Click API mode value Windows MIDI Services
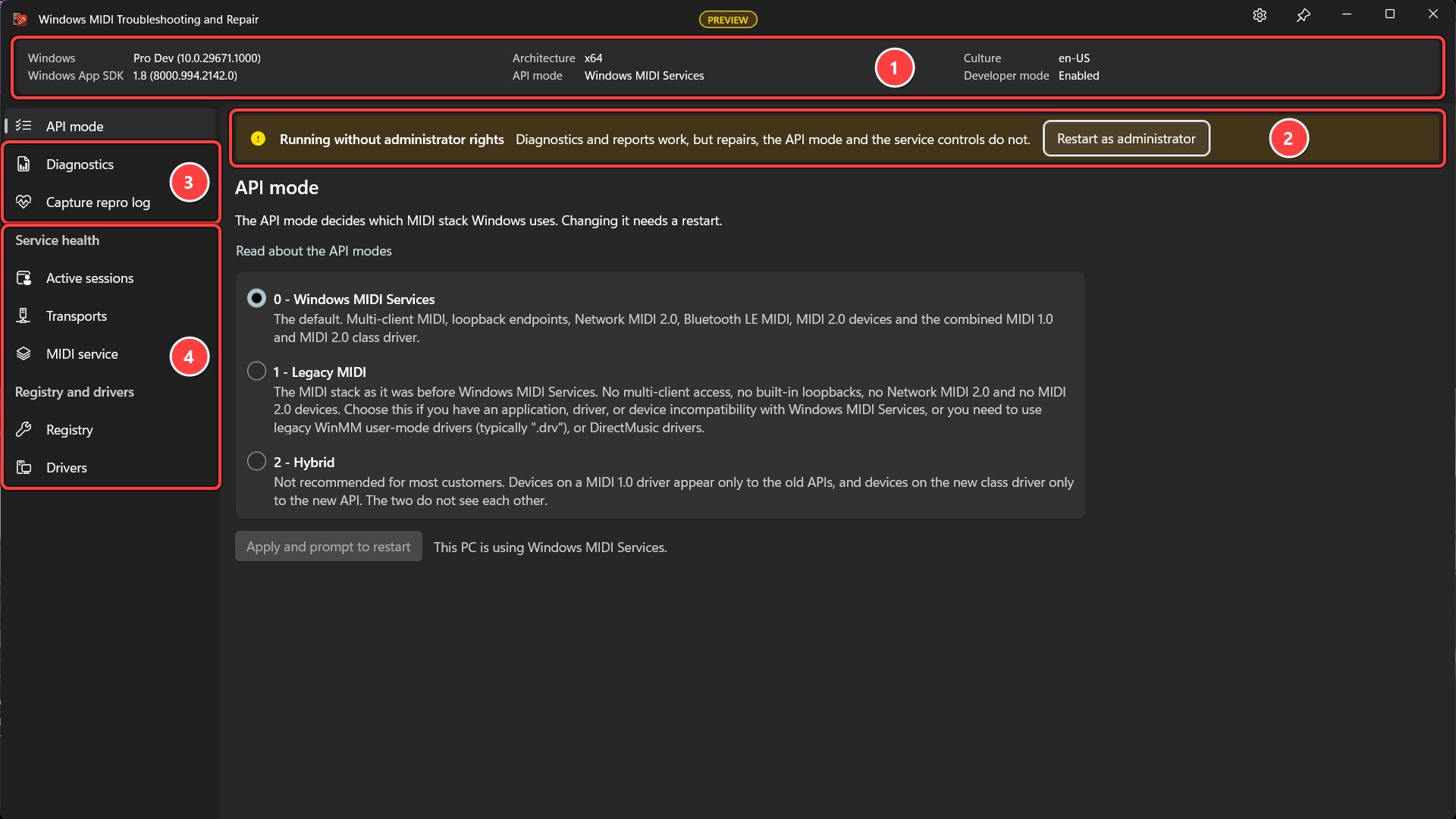The height and width of the screenshot is (819, 1456). [644, 76]
